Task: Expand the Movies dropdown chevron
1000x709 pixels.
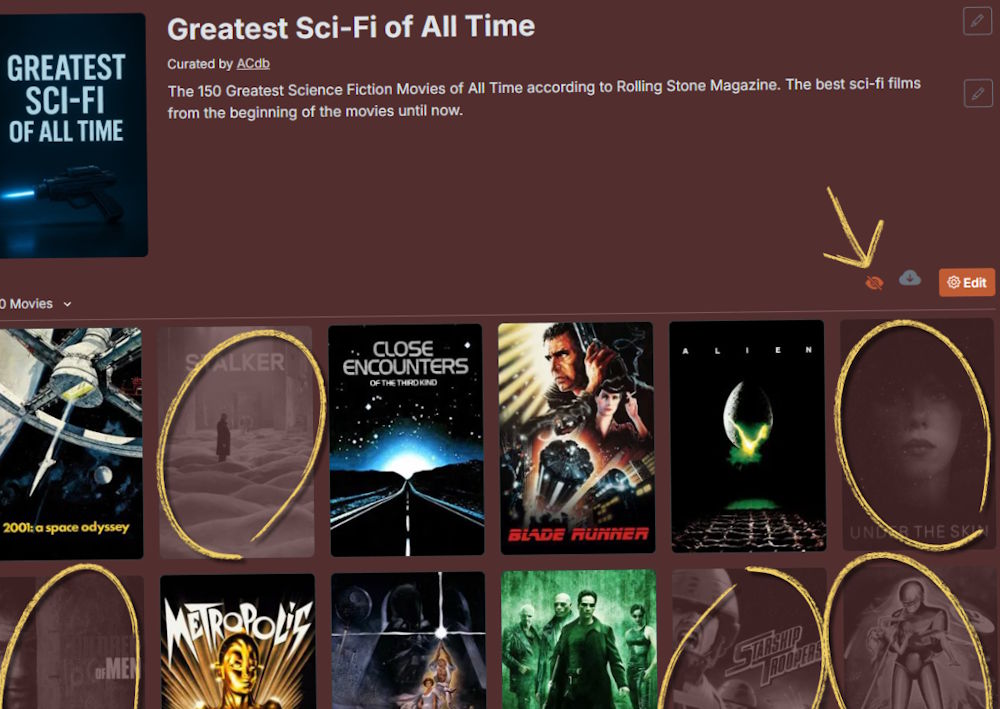Action: click(67, 305)
